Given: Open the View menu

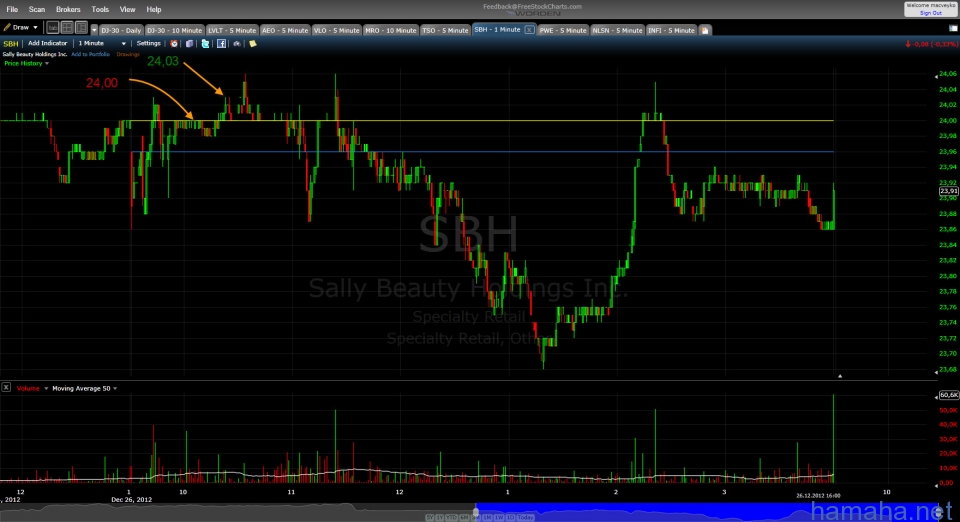Looking at the screenshot, I should click(127, 9).
